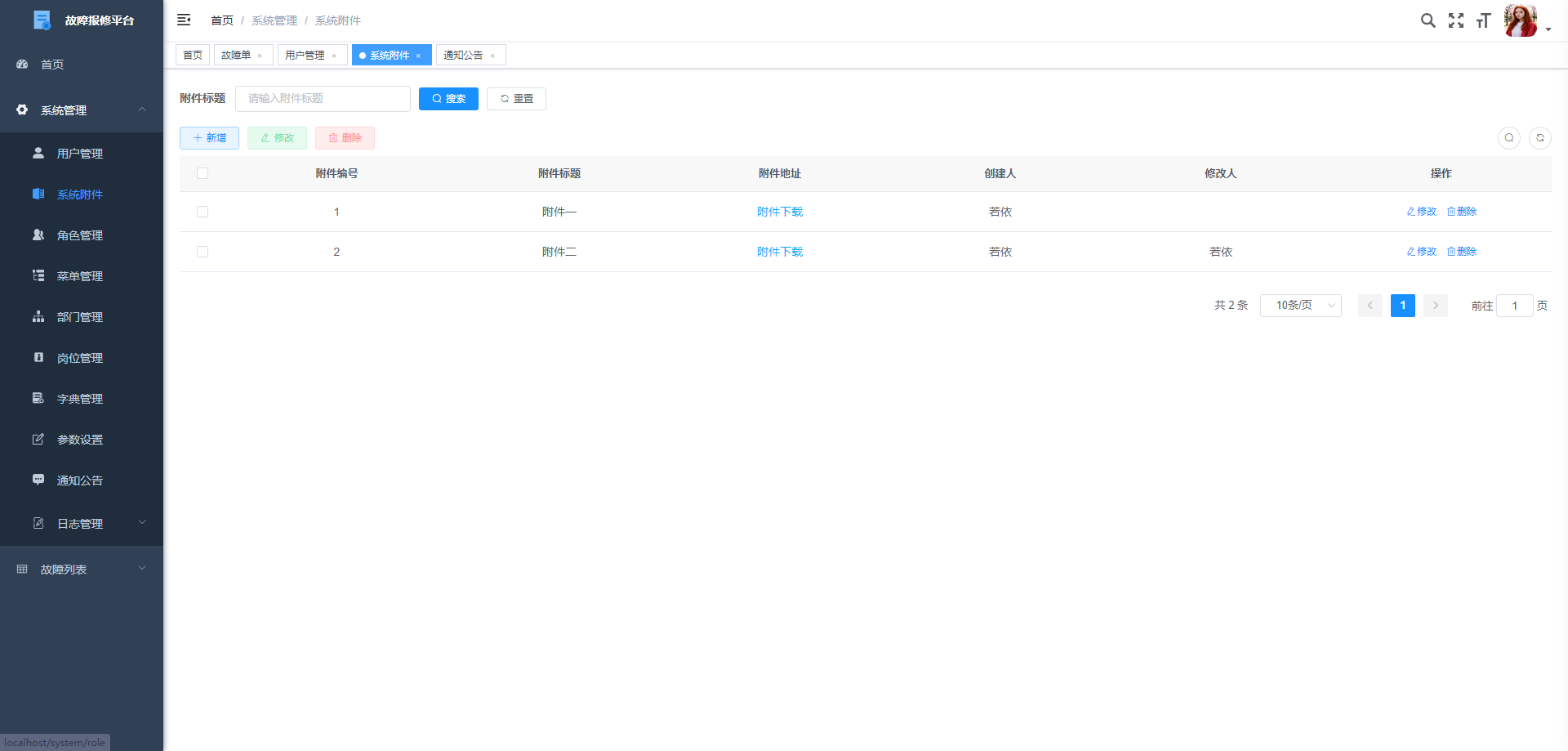
Task: Click the circular refresh table icon
Action: pyautogui.click(x=1539, y=138)
